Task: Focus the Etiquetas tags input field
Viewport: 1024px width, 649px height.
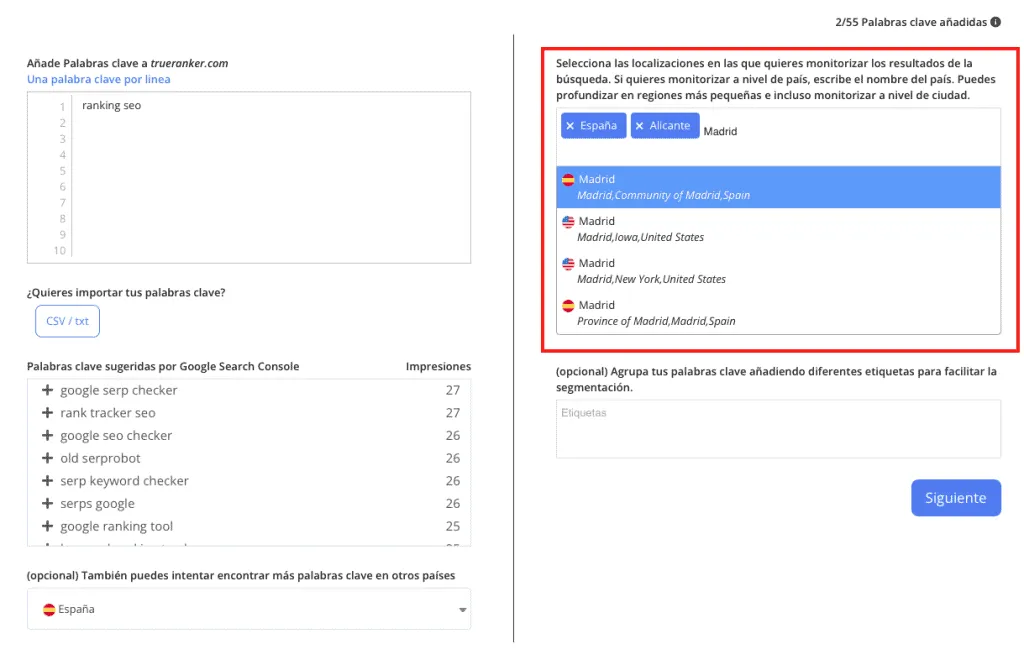Action: pos(778,429)
